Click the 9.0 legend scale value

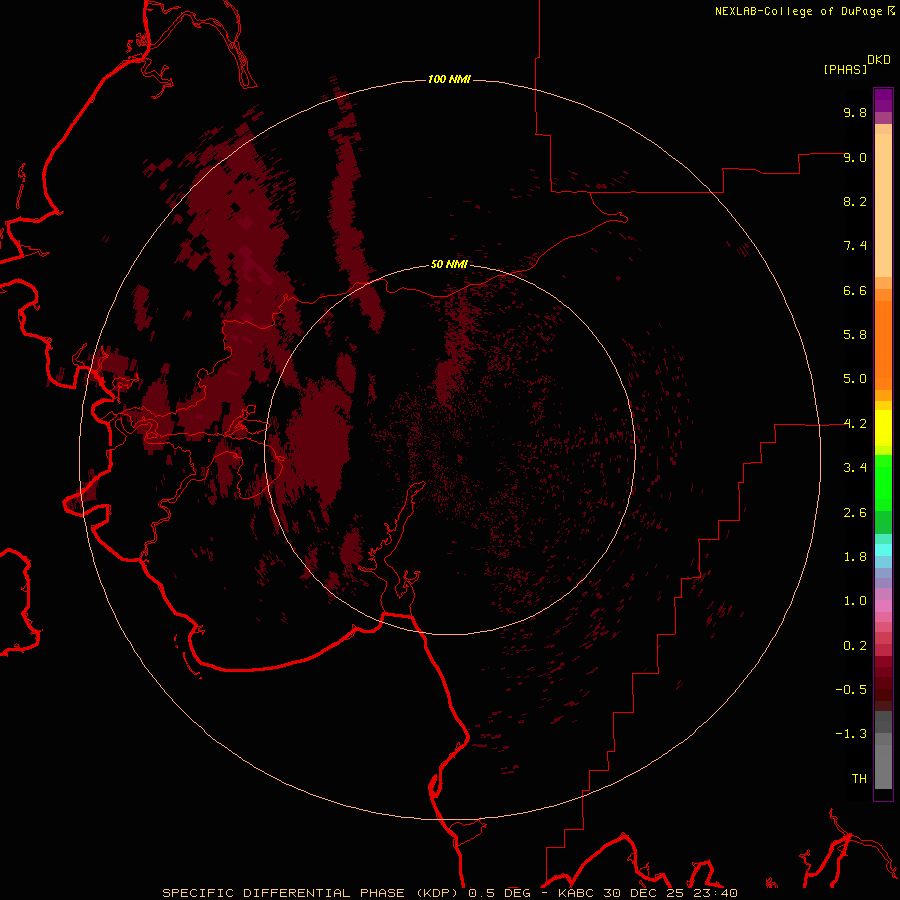pyautogui.click(x=855, y=157)
